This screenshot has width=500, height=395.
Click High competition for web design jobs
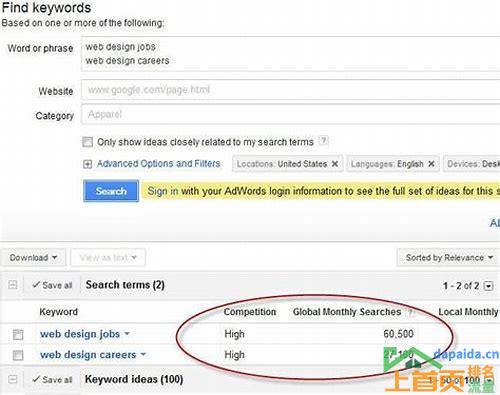(234, 334)
